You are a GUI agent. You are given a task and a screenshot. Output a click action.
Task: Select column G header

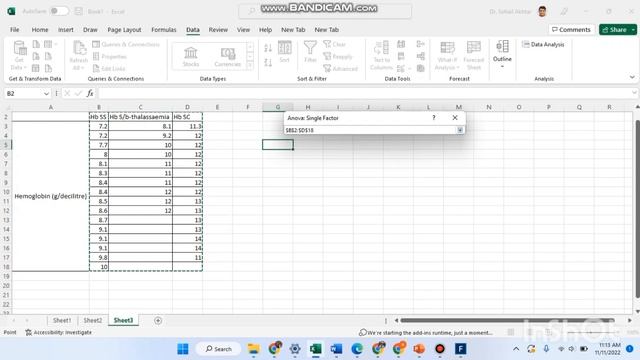(x=278, y=107)
